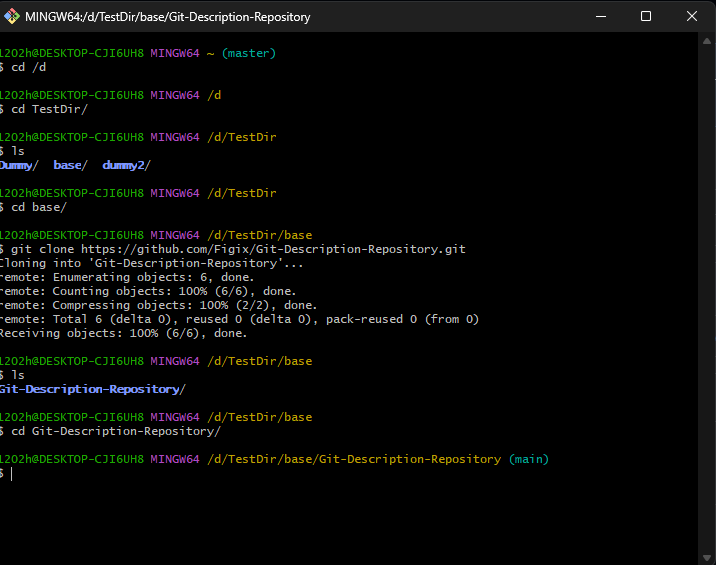Screen dimensions: 716x565
Task: Click the dummy2/ folder in ls output
Action: [x=126, y=165]
